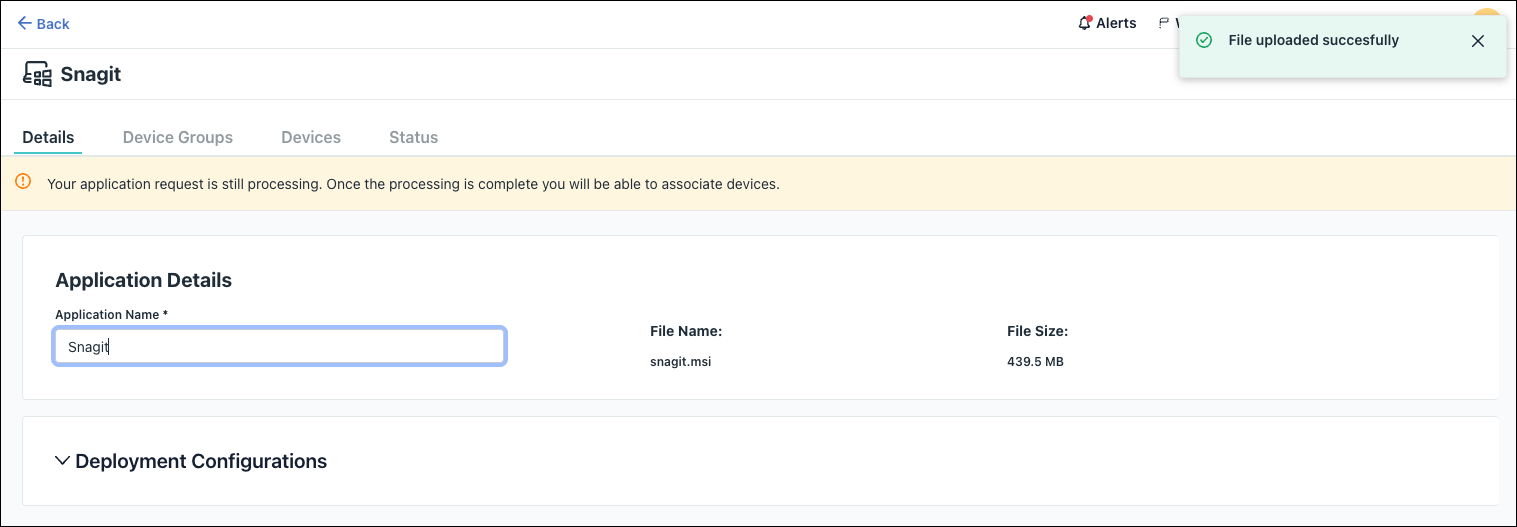The height and width of the screenshot is (527, 1517).
Task: Click the Deployment Configurations heading
Action: pos(201,461)
